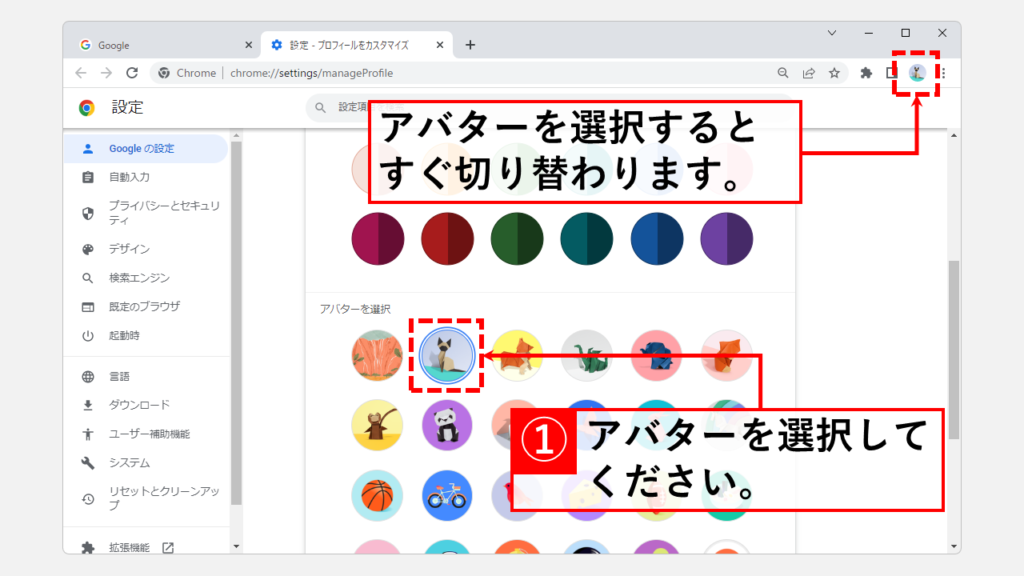Click the side panel icon in toolbar
Image resolution: width=1024 pixels, height=576 pixels.
click(x=891, y=73)
